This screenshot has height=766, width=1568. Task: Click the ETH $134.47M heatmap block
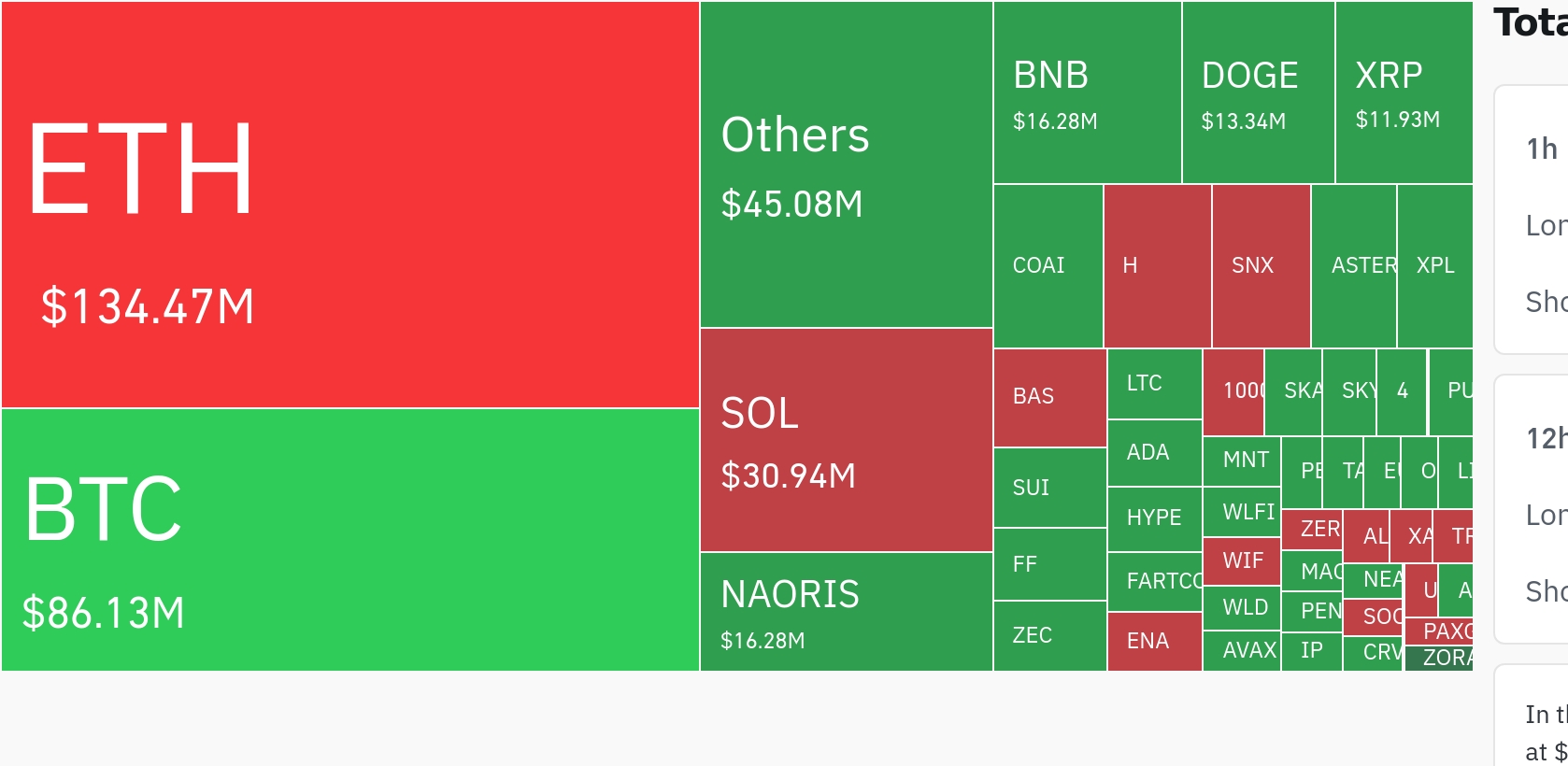[349, 205]
